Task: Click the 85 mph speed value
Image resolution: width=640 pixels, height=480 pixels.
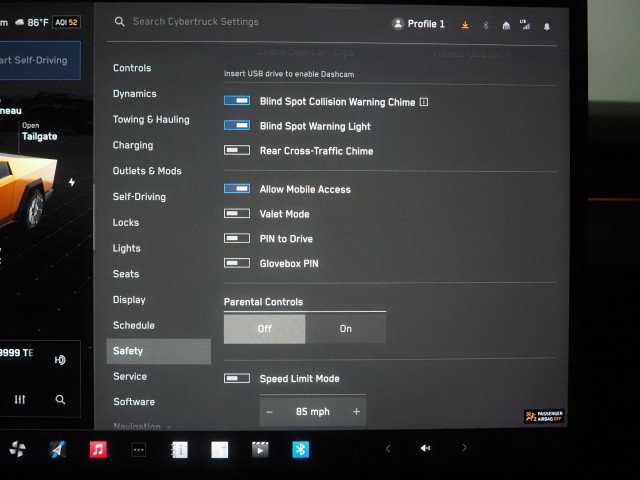Action: click(x=313, y=411)
